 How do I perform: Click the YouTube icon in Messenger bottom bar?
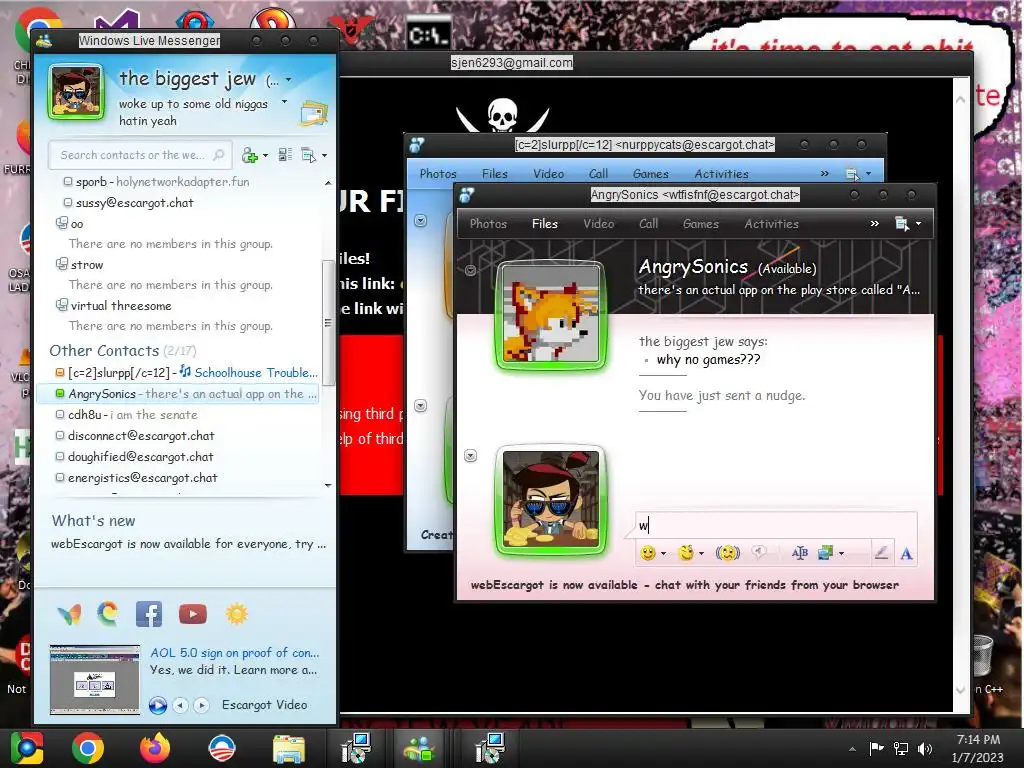point(193,614)
